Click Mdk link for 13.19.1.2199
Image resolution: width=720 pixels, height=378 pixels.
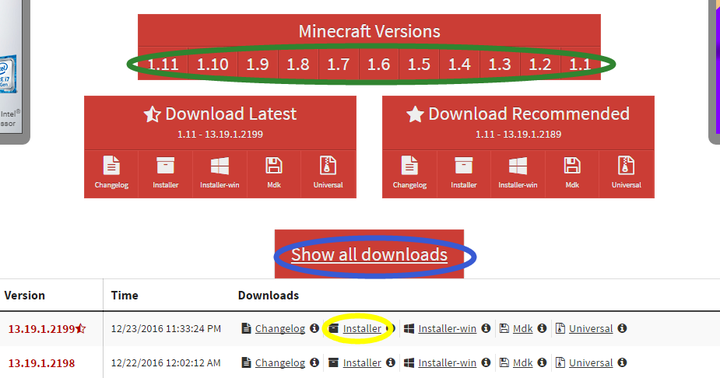click(x=523, y=329)
